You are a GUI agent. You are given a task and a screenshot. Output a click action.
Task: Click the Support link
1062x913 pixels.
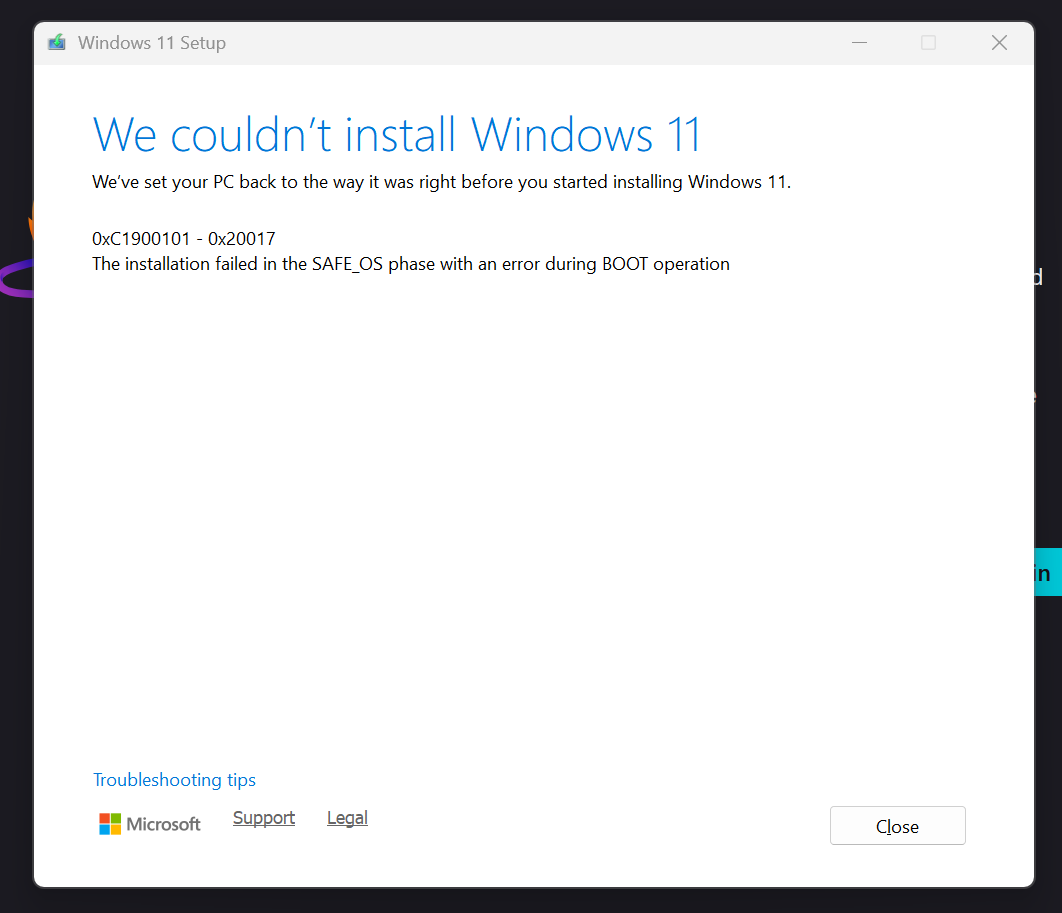click(263, 818)
